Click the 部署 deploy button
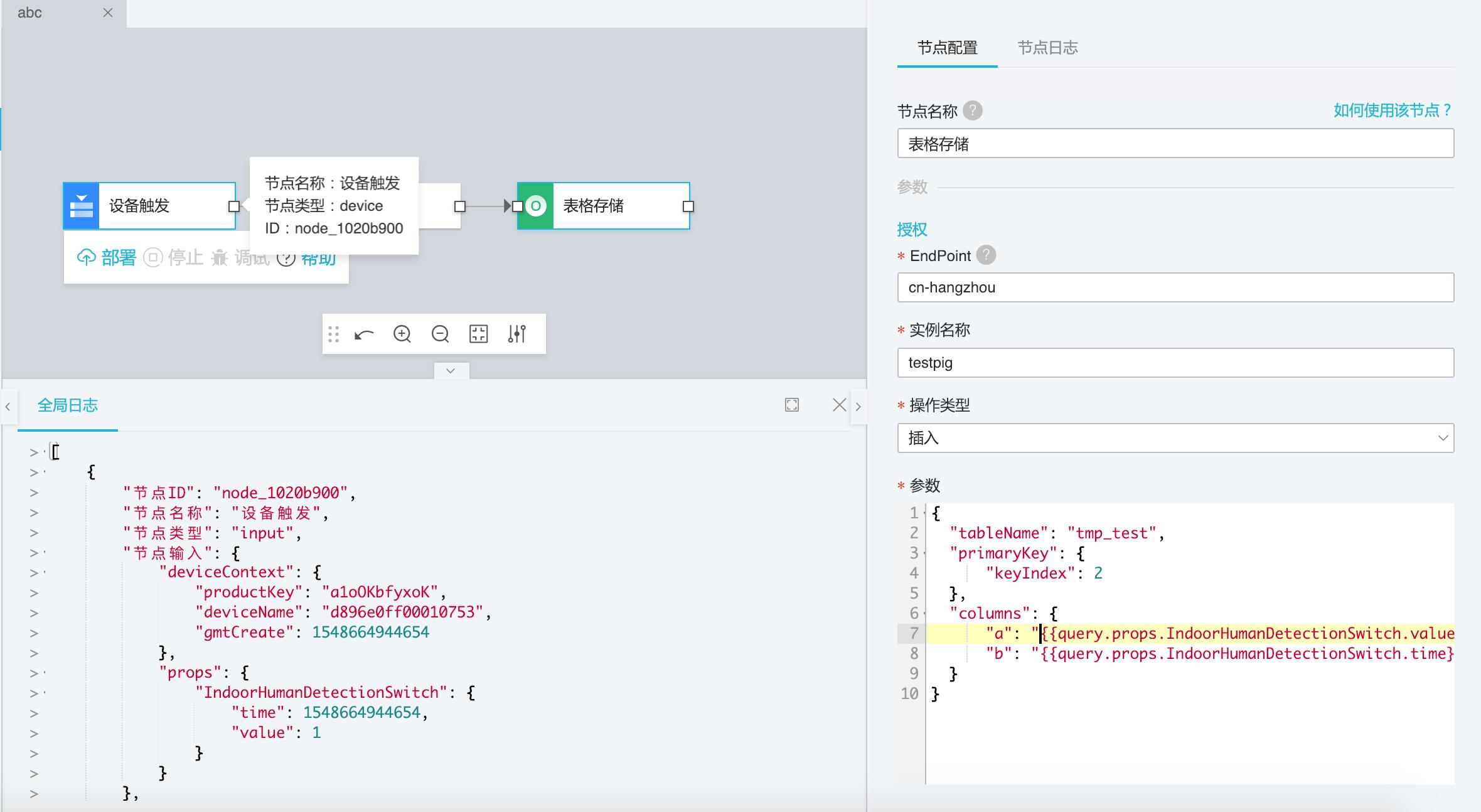The height and width of the screenshot is (812, 1481). click(107, 258)
